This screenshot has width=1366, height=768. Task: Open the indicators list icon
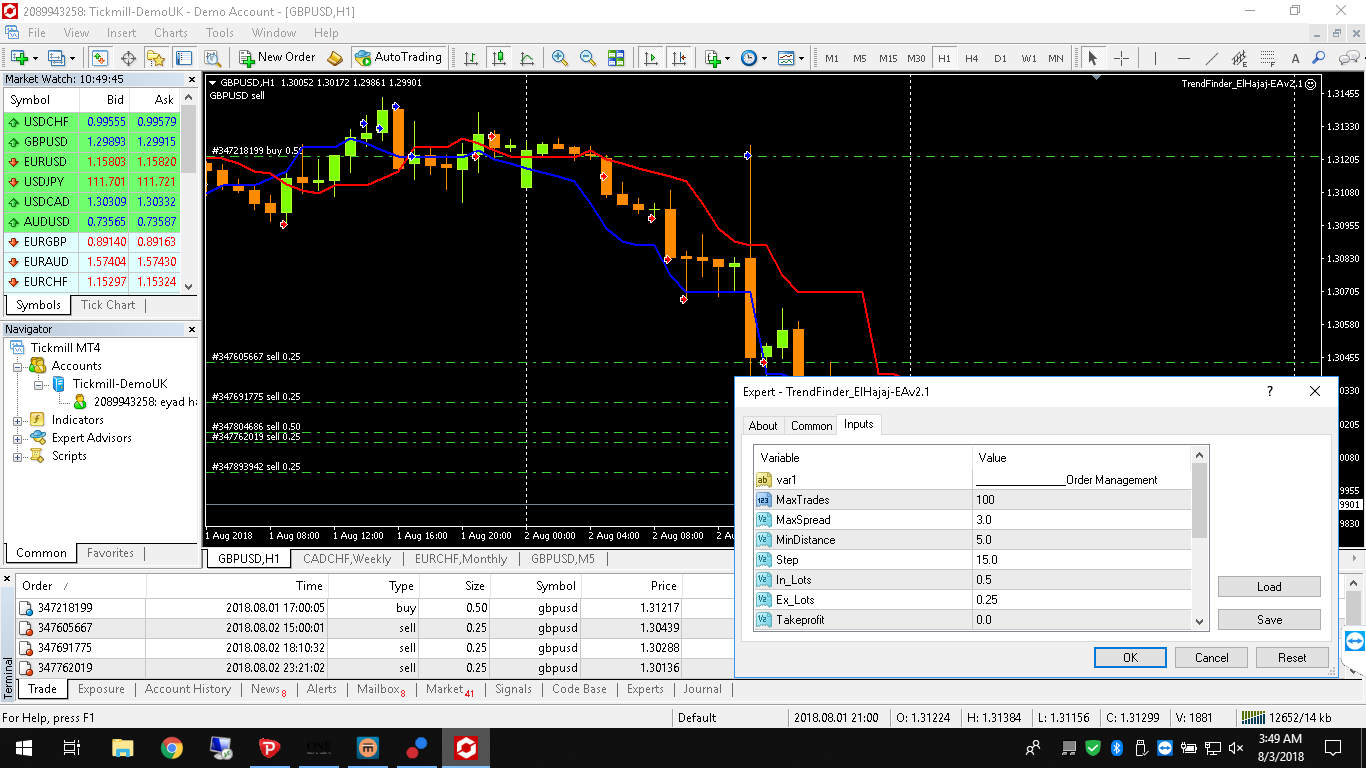pyautogui.click(x=713, y=58)
